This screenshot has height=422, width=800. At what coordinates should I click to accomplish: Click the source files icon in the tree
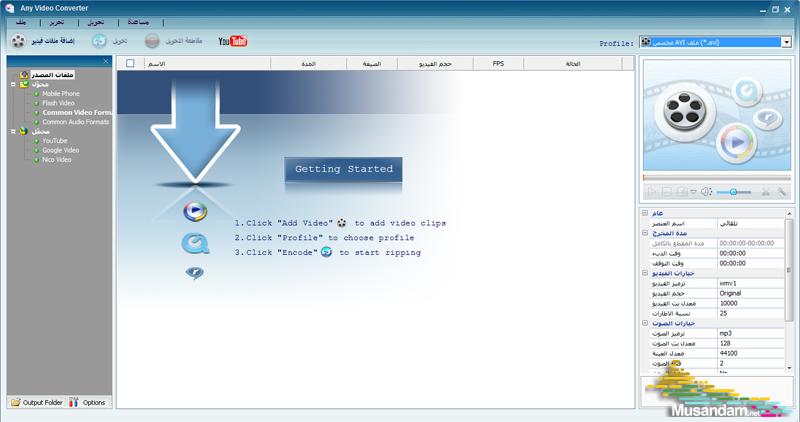pyautogui.click(x=24, y=75)
